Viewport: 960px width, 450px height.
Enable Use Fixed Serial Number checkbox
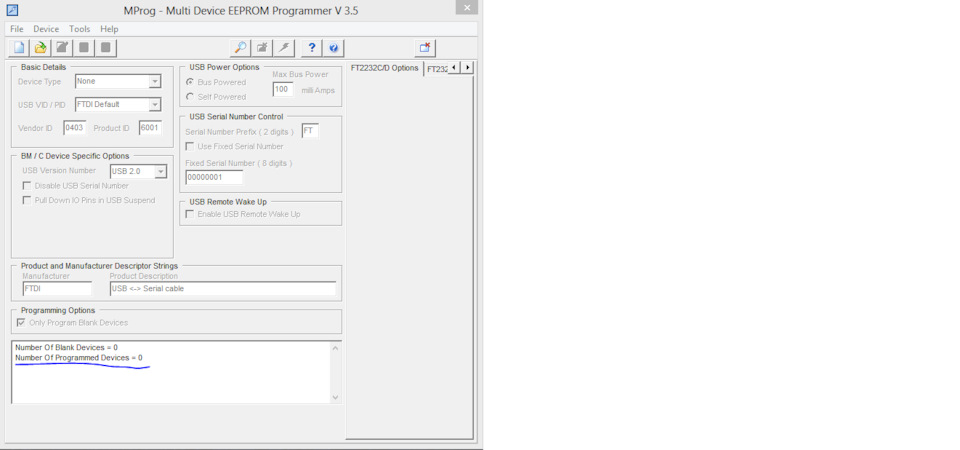(190, 146)
